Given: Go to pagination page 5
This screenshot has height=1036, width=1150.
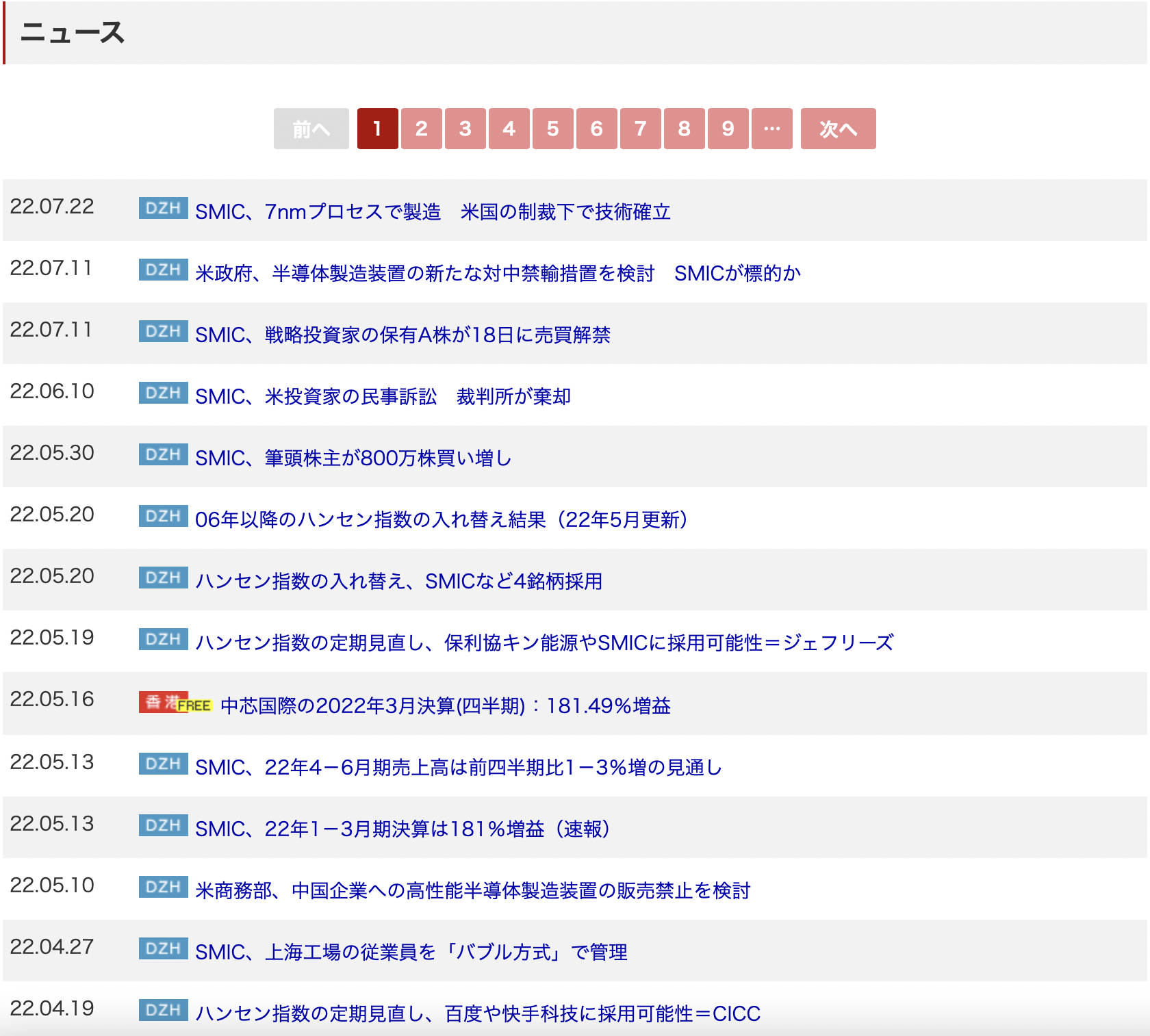Looking at the screenshot, I should pyautogui.click(x=552, y=129).
